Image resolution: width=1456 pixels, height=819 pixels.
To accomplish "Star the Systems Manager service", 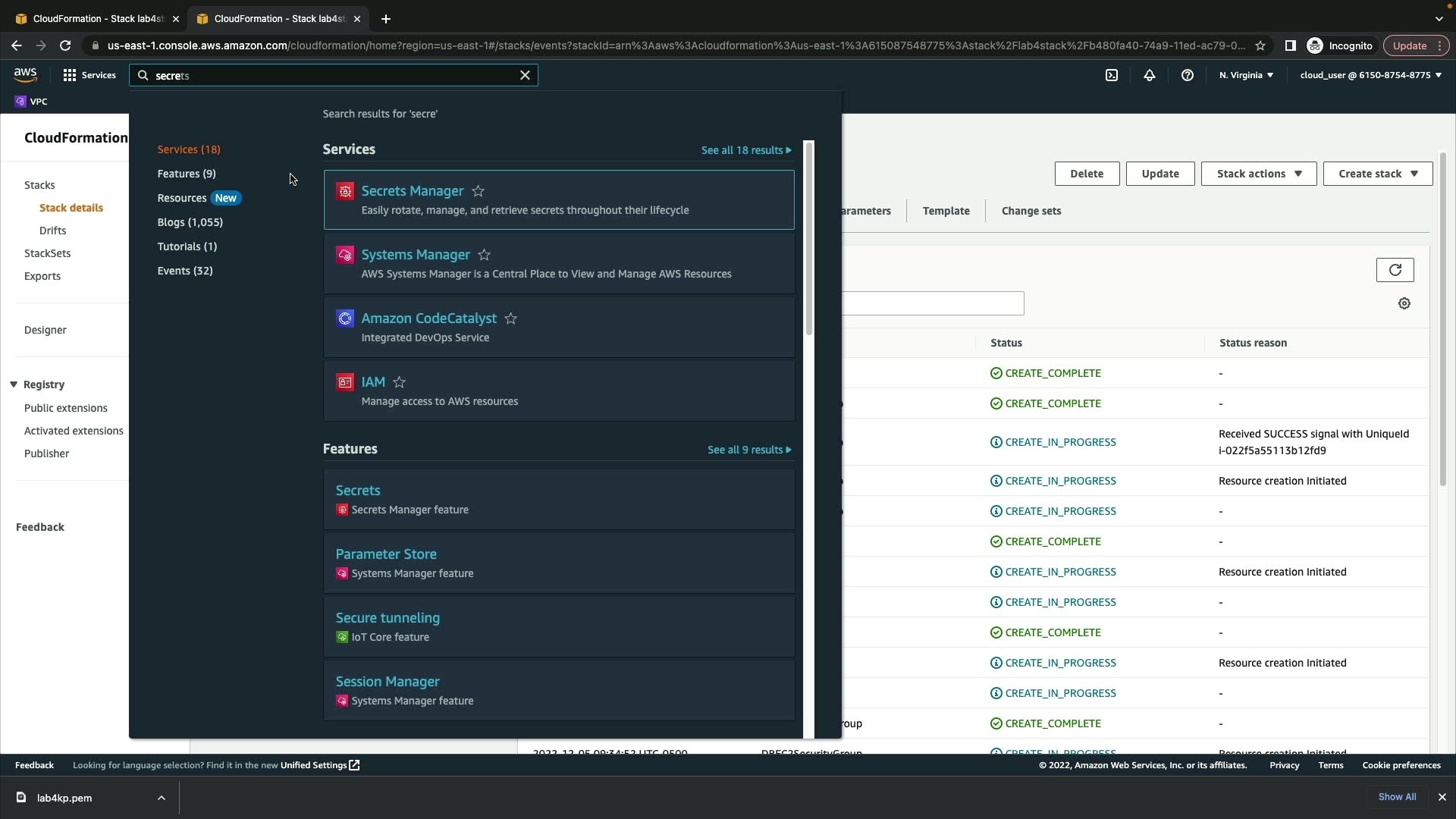I will coord(484,255).
